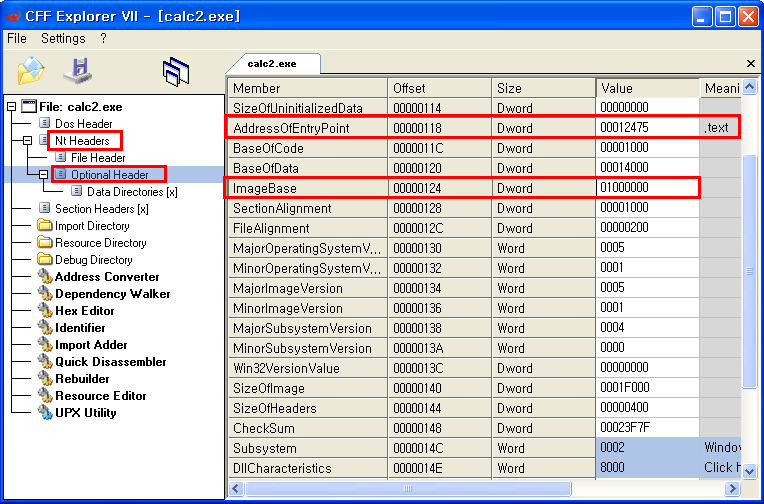The width and height of the screenshot is (764, 504).
Task: Click the FileAlignment member cell
Action: tap(307, 228)
